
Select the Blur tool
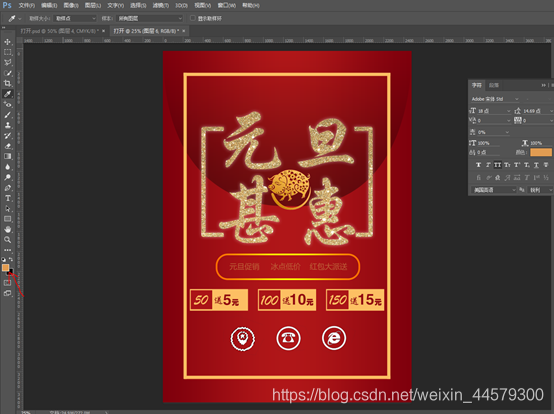[x=7, y=167]
